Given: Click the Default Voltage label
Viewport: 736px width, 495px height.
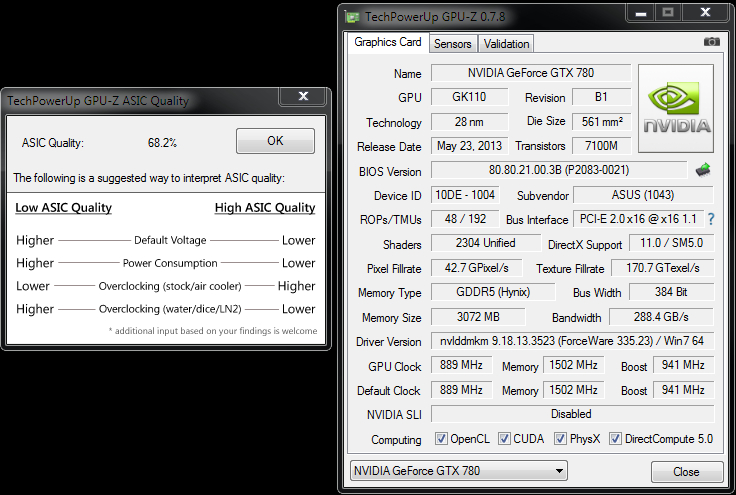Looking at the screenshot, I should (170, 240).
